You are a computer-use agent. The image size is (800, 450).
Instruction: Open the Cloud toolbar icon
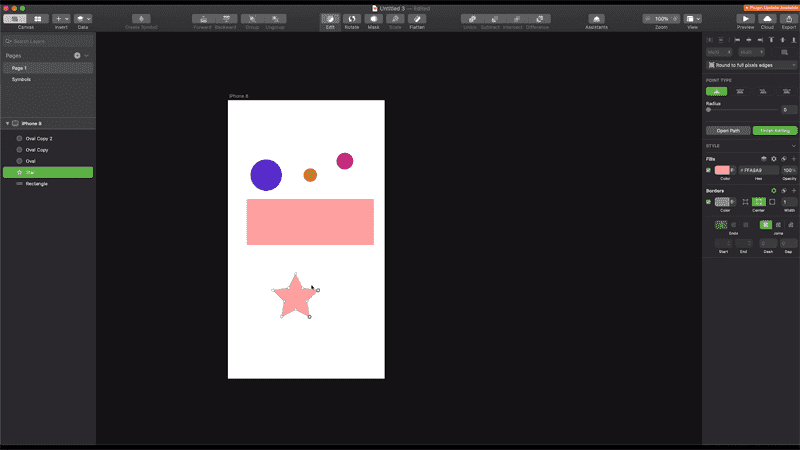click(x=767, y=19)
